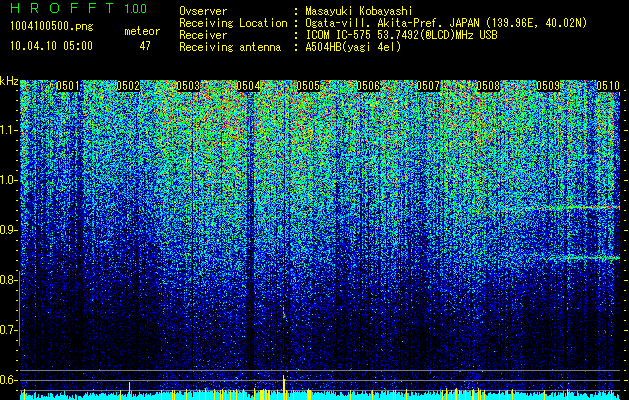The width and height of the screenshot is (629, 400).
Task: Click observer name Masayuki Kobayashi
Action: (359, 11)
